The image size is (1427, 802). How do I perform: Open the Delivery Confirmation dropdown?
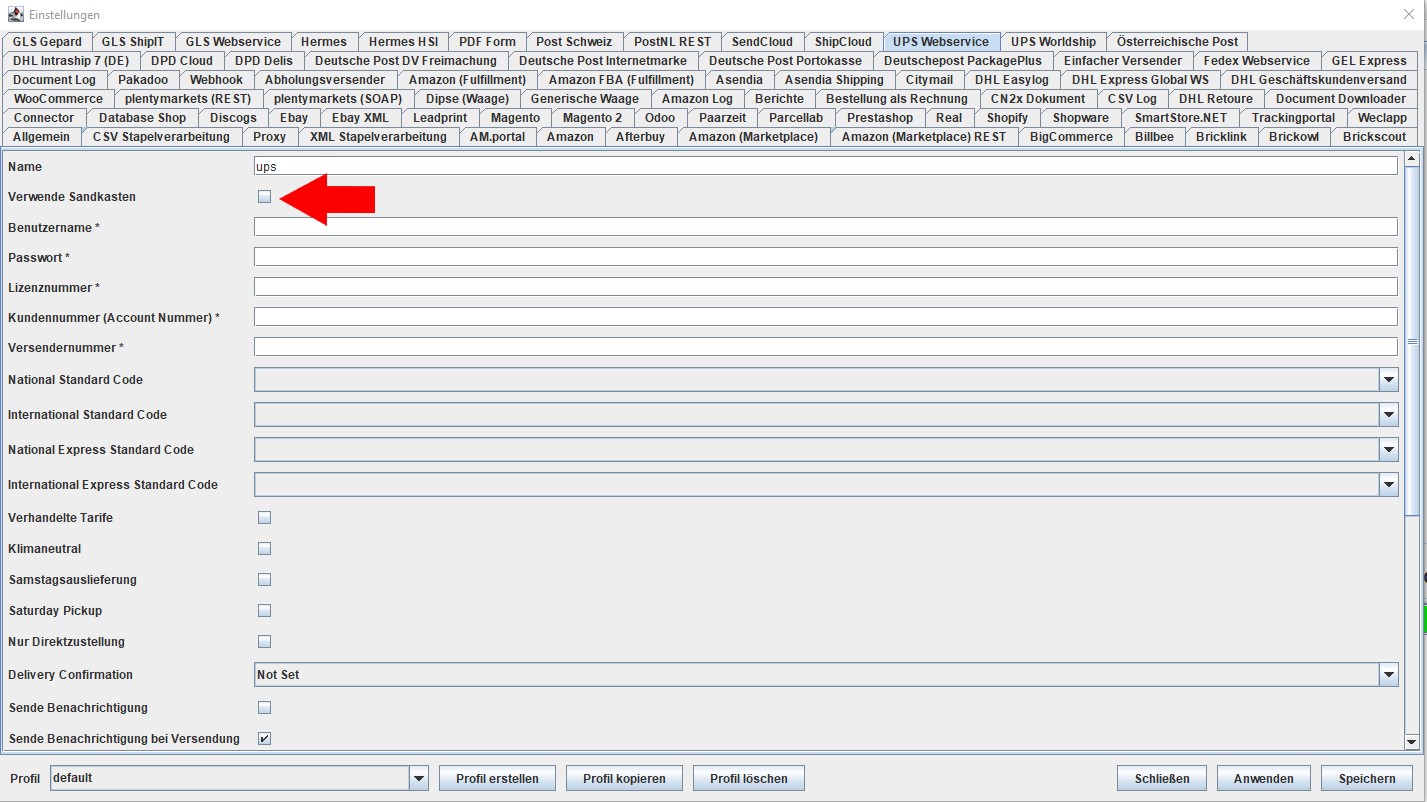pyautogui.click(x=1388, y=675)
